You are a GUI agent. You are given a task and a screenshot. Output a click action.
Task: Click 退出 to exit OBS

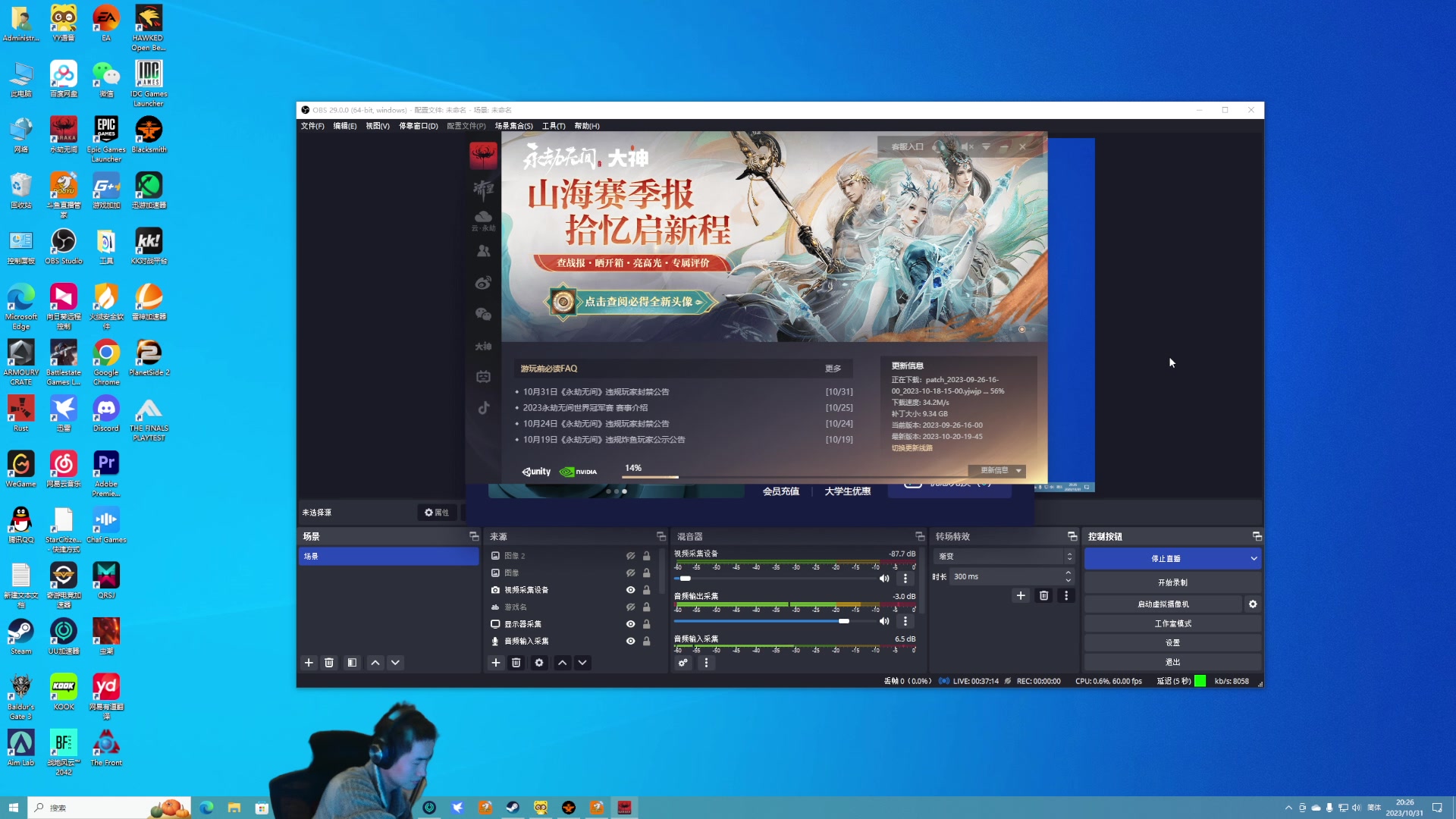pos(1172,662)
